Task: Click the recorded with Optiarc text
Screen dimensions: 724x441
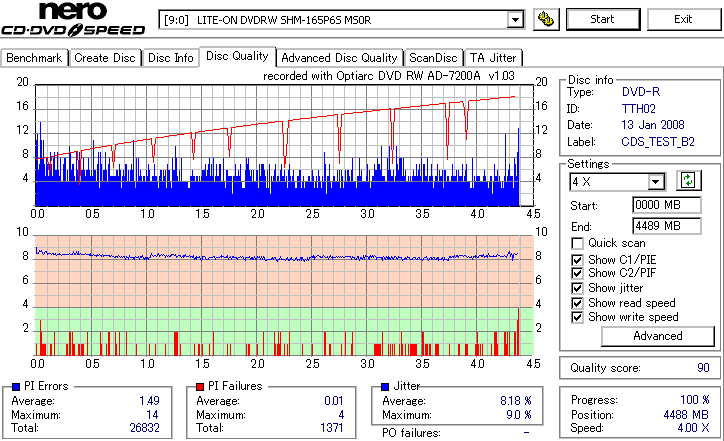Action: [389, 76]
